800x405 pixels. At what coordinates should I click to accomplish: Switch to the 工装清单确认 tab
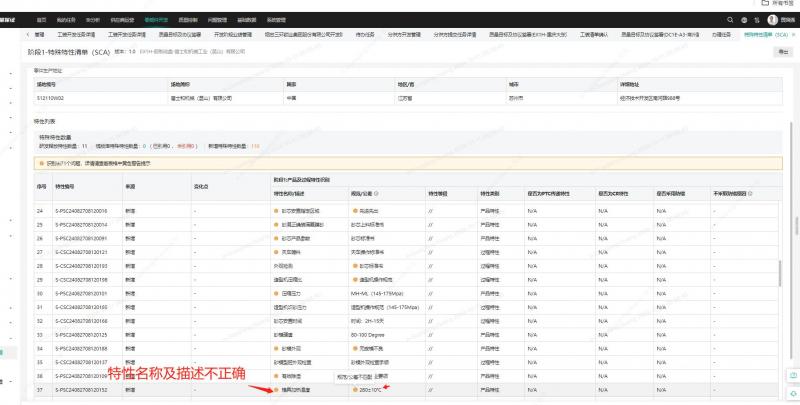594,35
